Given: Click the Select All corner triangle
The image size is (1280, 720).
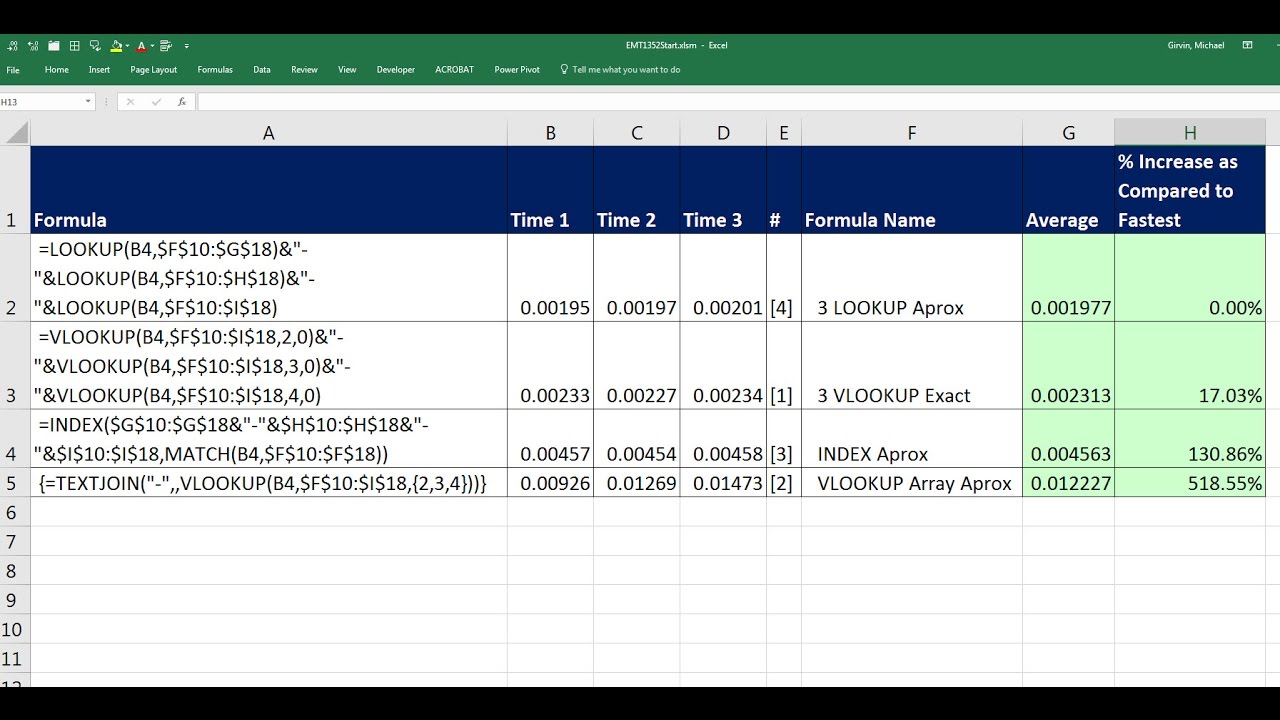Looking at the screenshot, I should (15, 133).
